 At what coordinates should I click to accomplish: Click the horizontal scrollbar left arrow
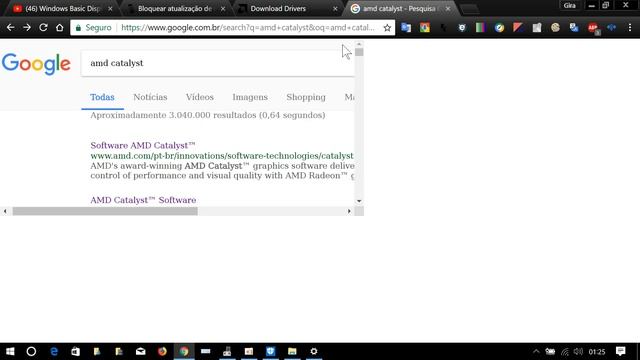pyautogui.click(x=5, y=211)
